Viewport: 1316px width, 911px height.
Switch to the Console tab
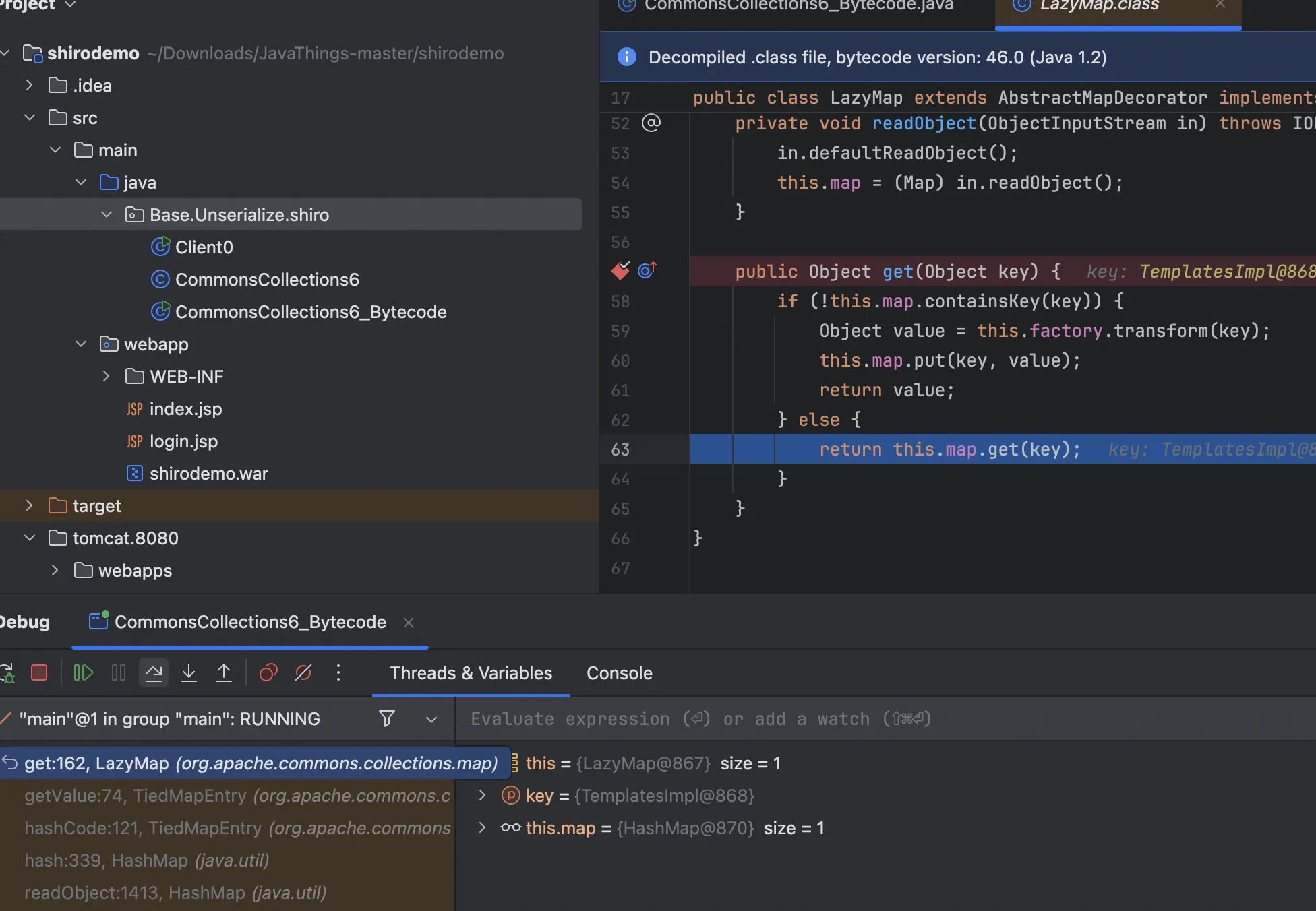[x=619, y=673]
